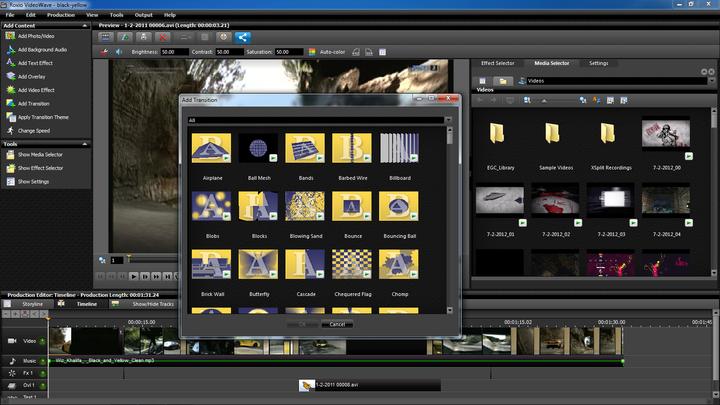Select video thumbnail 7-2-2012_01

(x=500, y=200)
